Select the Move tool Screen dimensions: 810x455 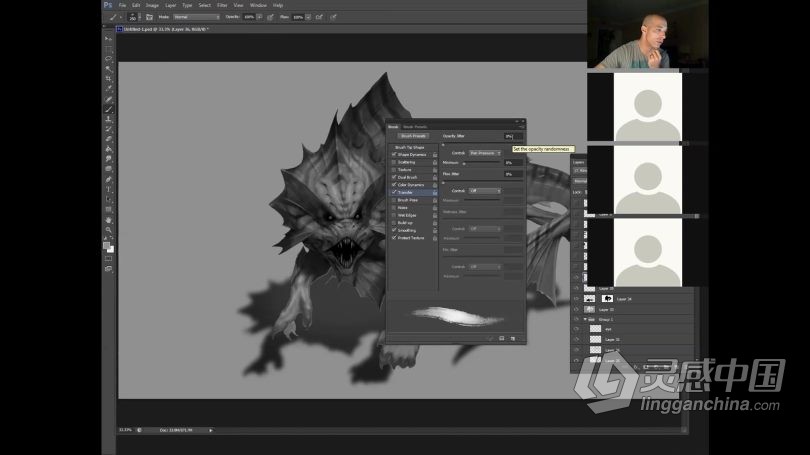pyautogui.click(x=108, y=39)
